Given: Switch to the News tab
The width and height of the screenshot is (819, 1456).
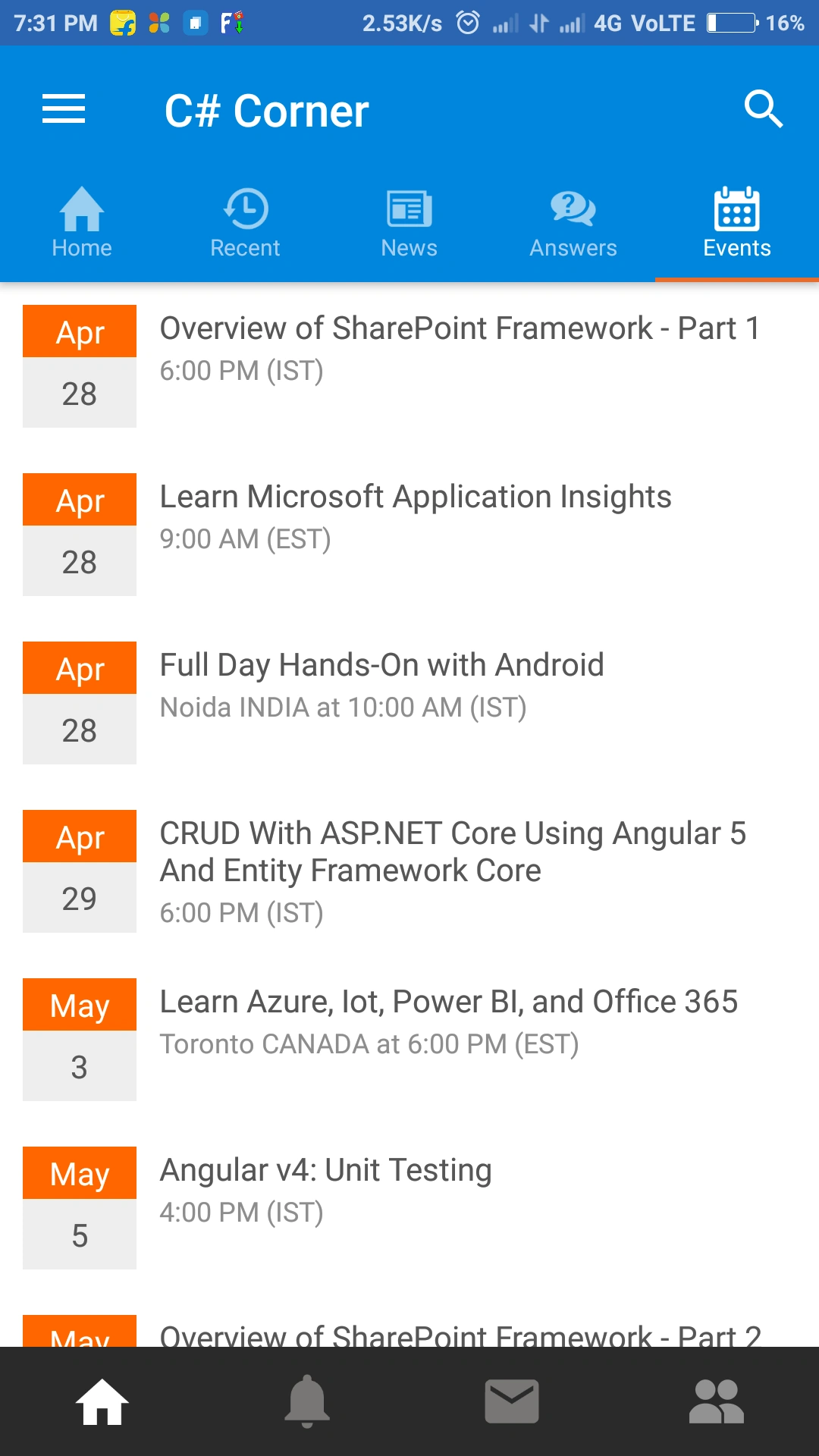Looking at the screenshot, I should tap(409, 222).
